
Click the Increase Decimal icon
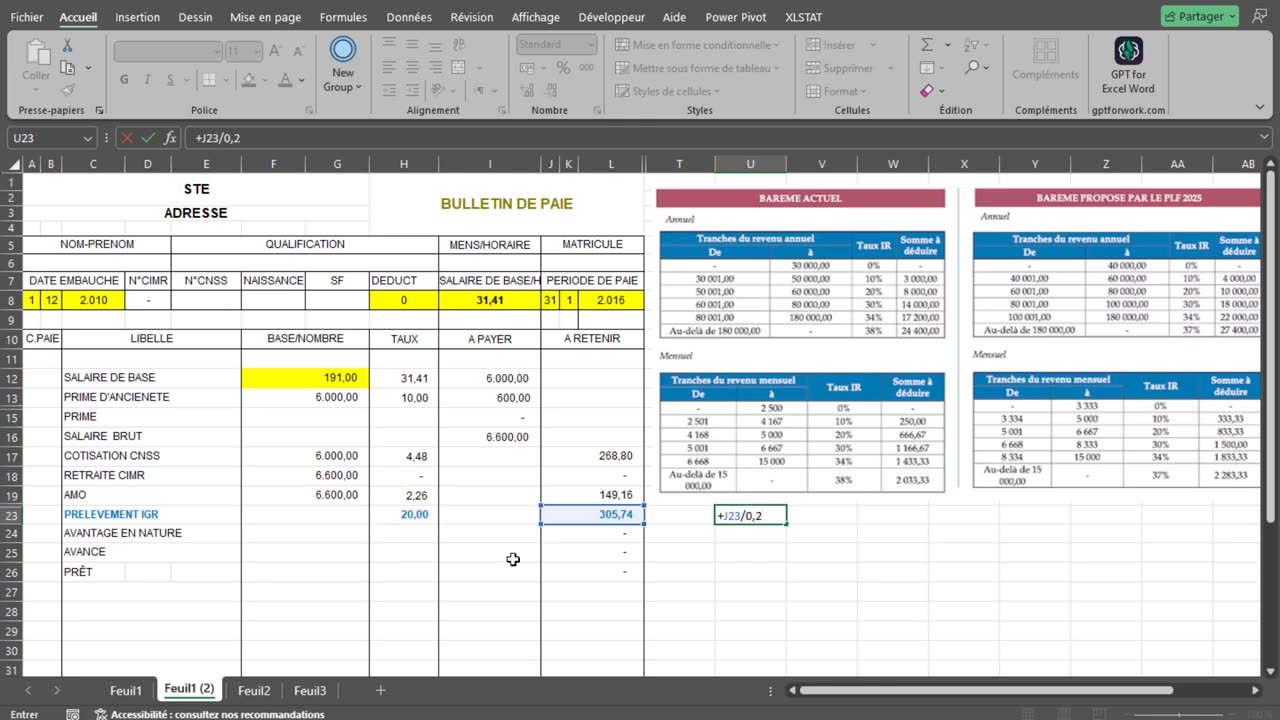[x=527, y=92]
